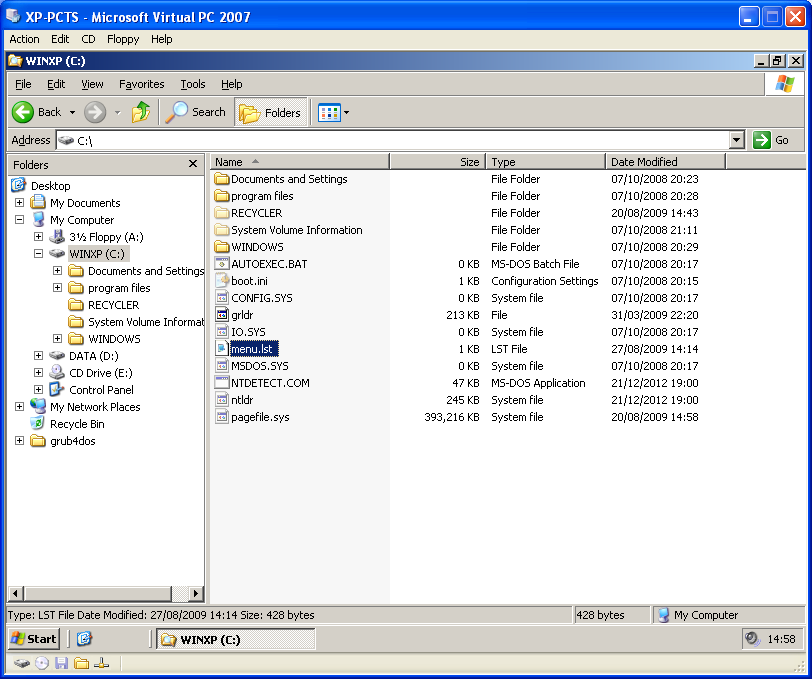The image size is (812, 679).
Task: Open the Virtual PC CD menu
Action: 88,39
